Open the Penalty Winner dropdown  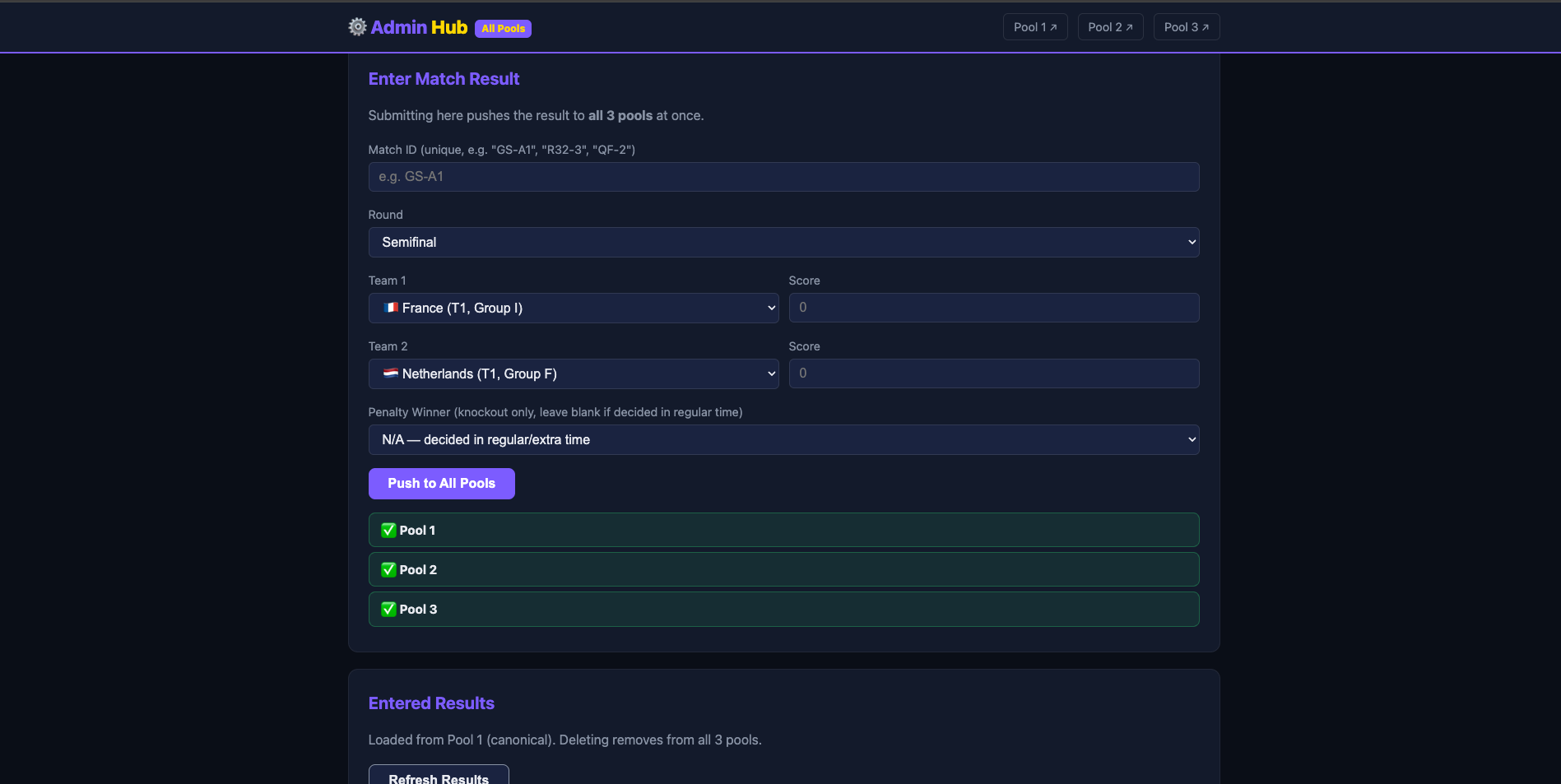783,440
